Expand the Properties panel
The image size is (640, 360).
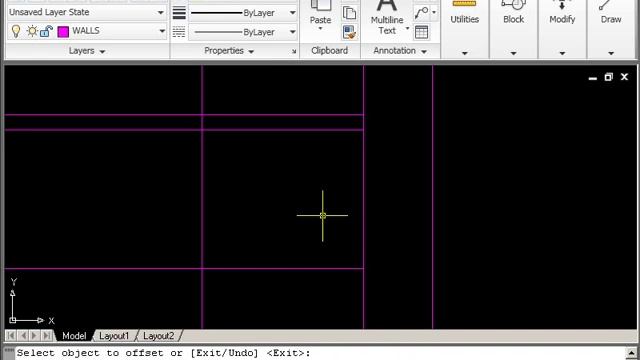click(229, 51)
